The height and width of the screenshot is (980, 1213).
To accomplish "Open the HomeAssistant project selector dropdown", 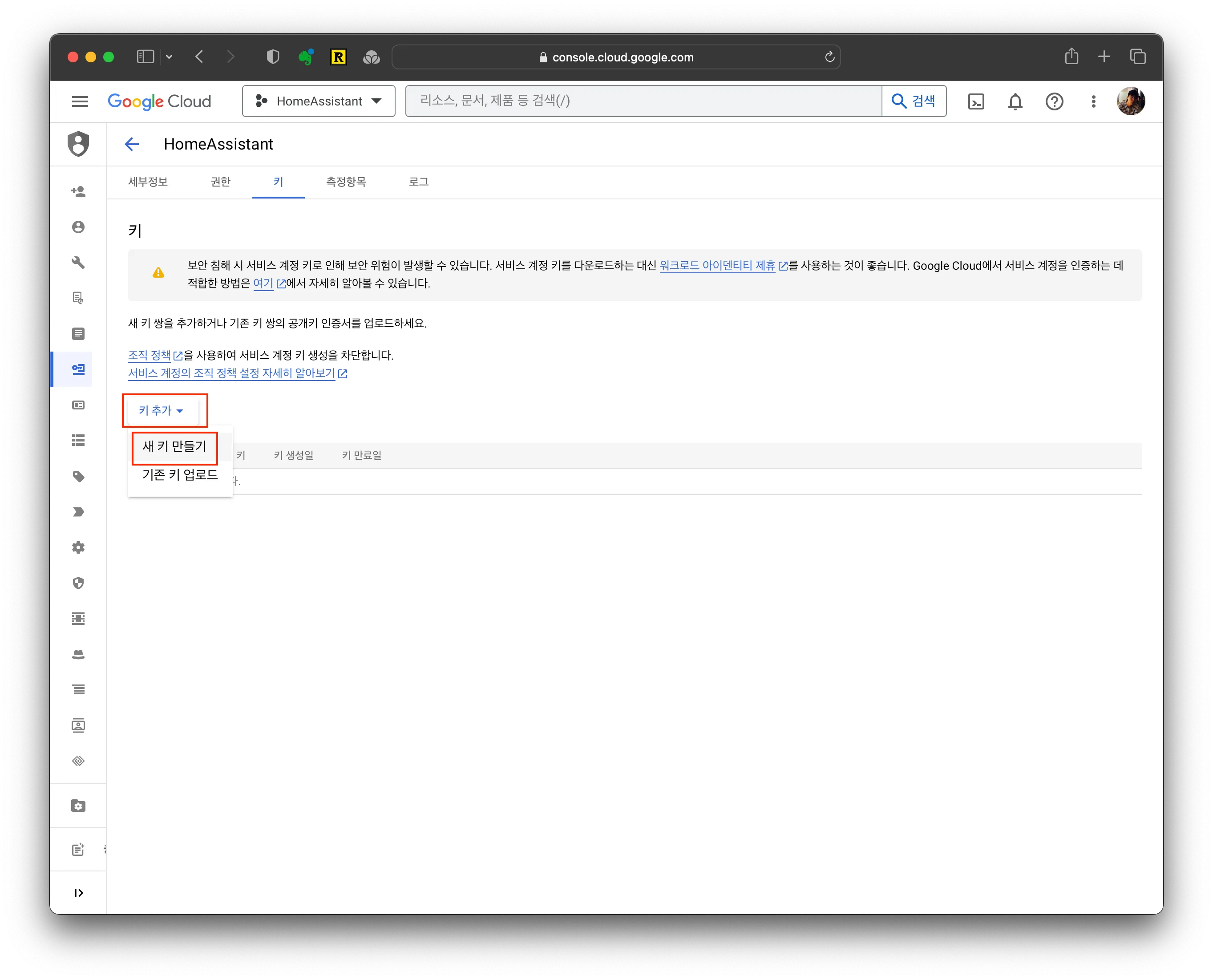I will (318, 101).
